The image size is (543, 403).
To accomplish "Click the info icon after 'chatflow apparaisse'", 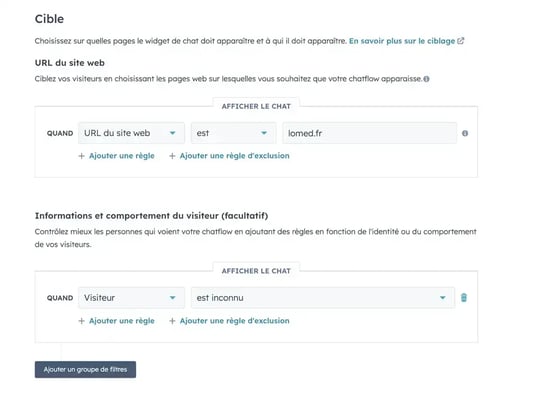I will pos(426,79).
